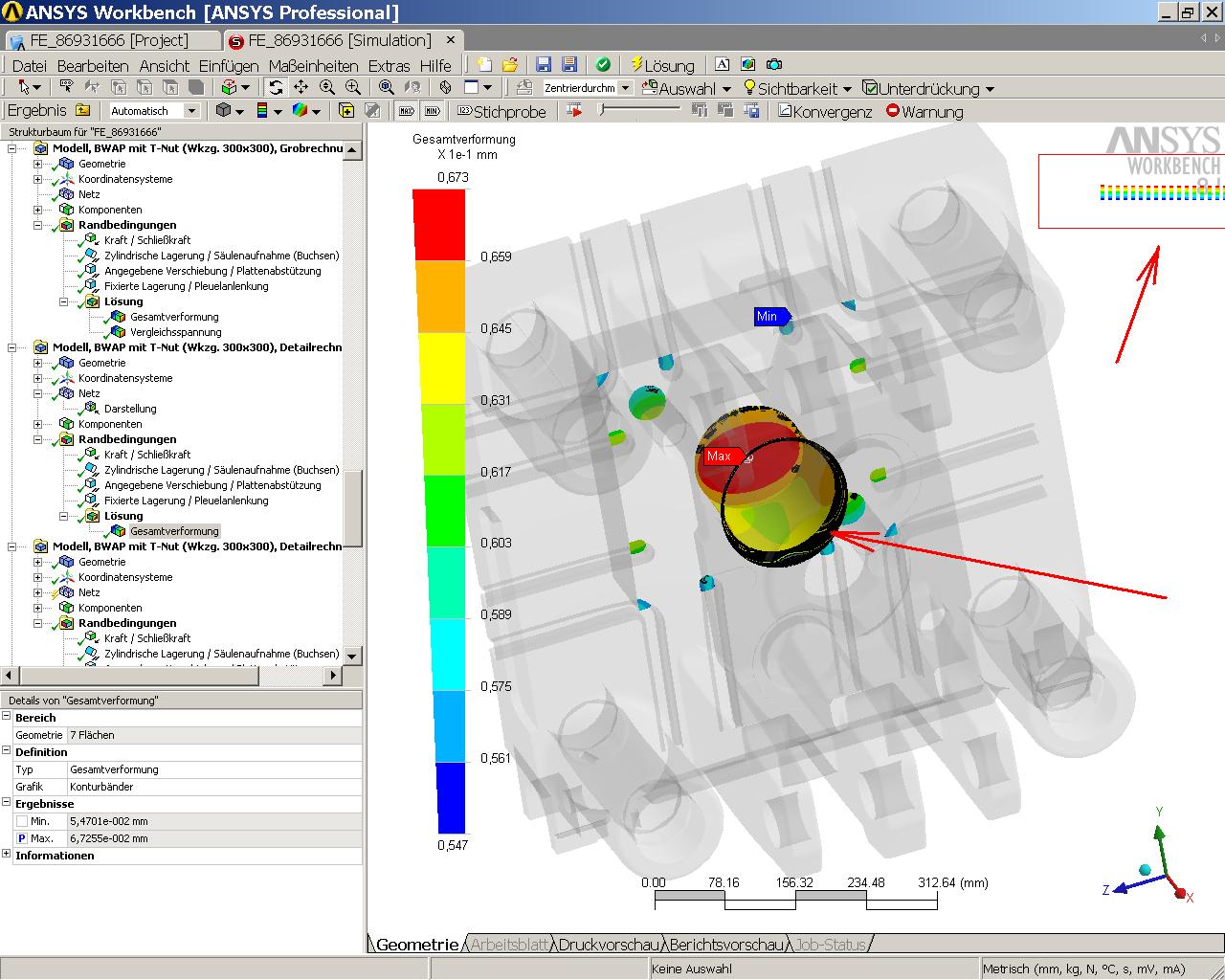Switch to the Druckvorschau tab
The image size is (1225, 980).
[x=608, y=945]
